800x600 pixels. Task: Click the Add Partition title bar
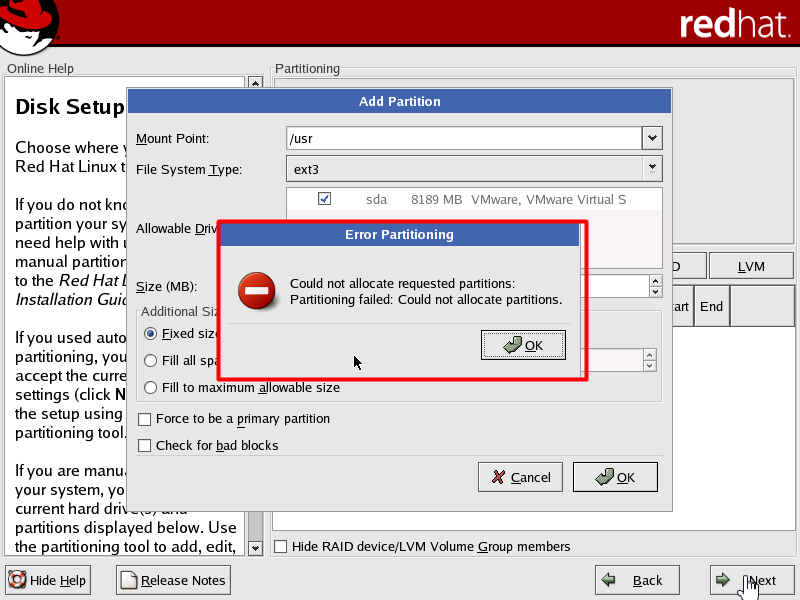(399, 101)
